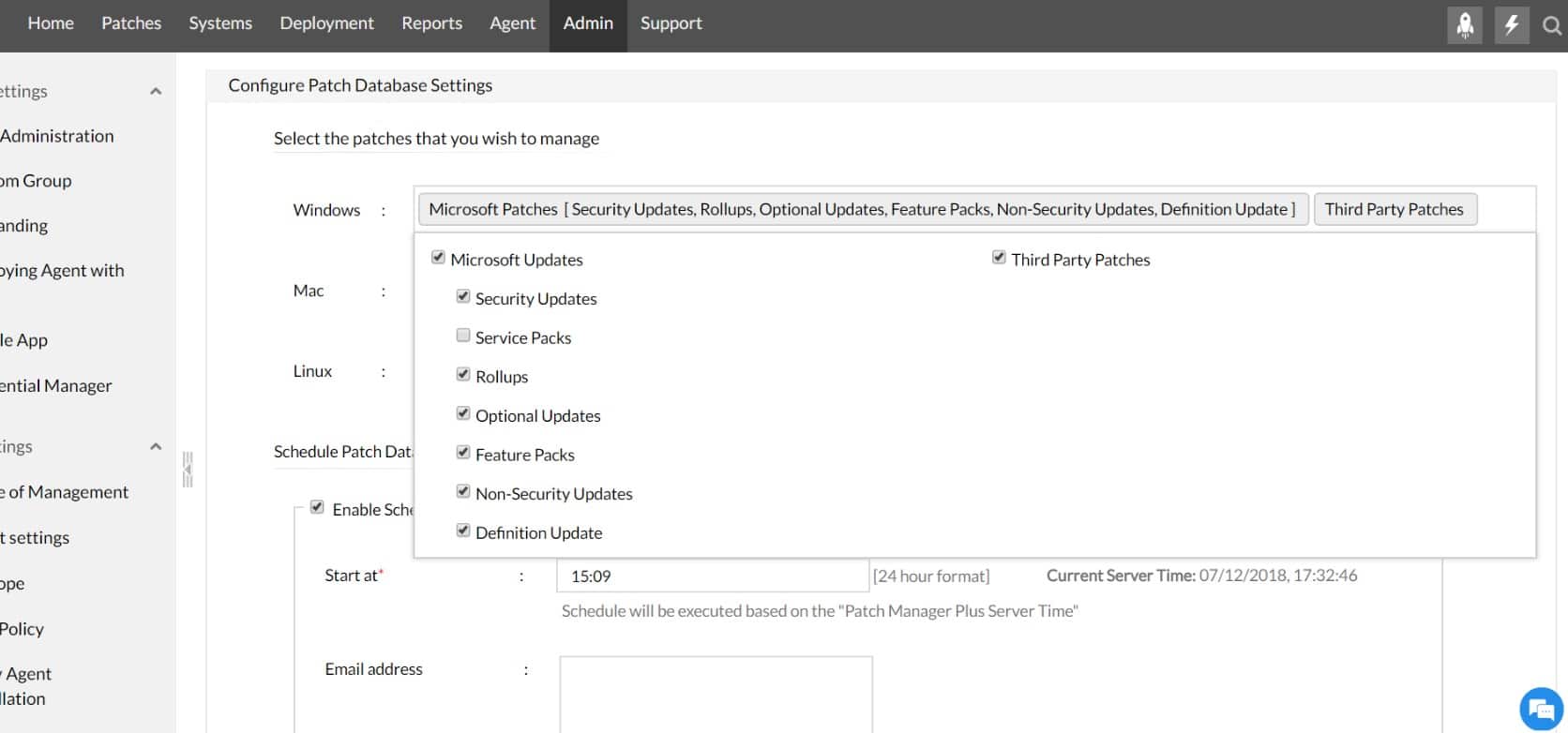Open the Rebranding sidebar link
This screenshot has width=1568, height=733.
(x=23, y=226)
